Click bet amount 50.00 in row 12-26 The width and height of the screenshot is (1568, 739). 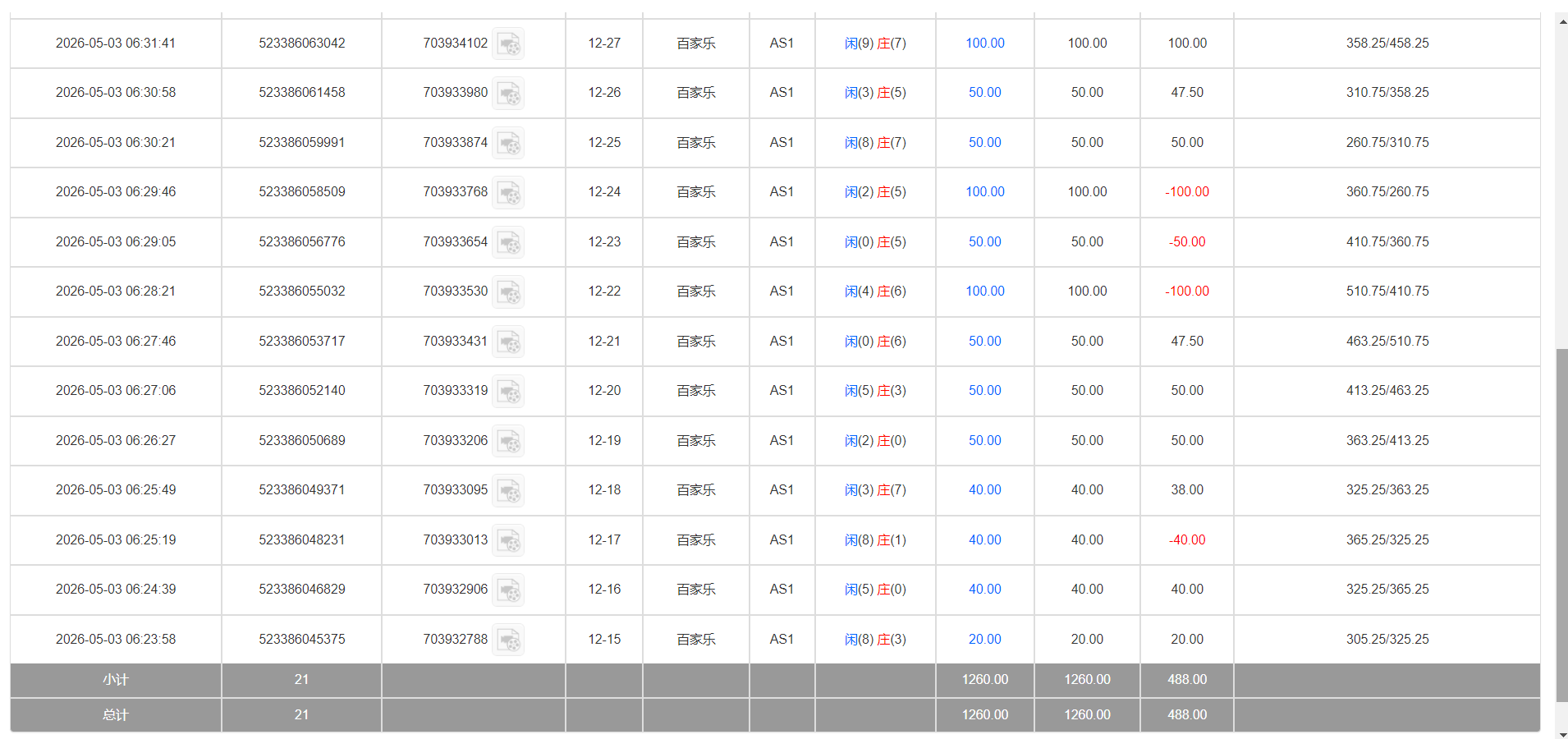[984, 92]
